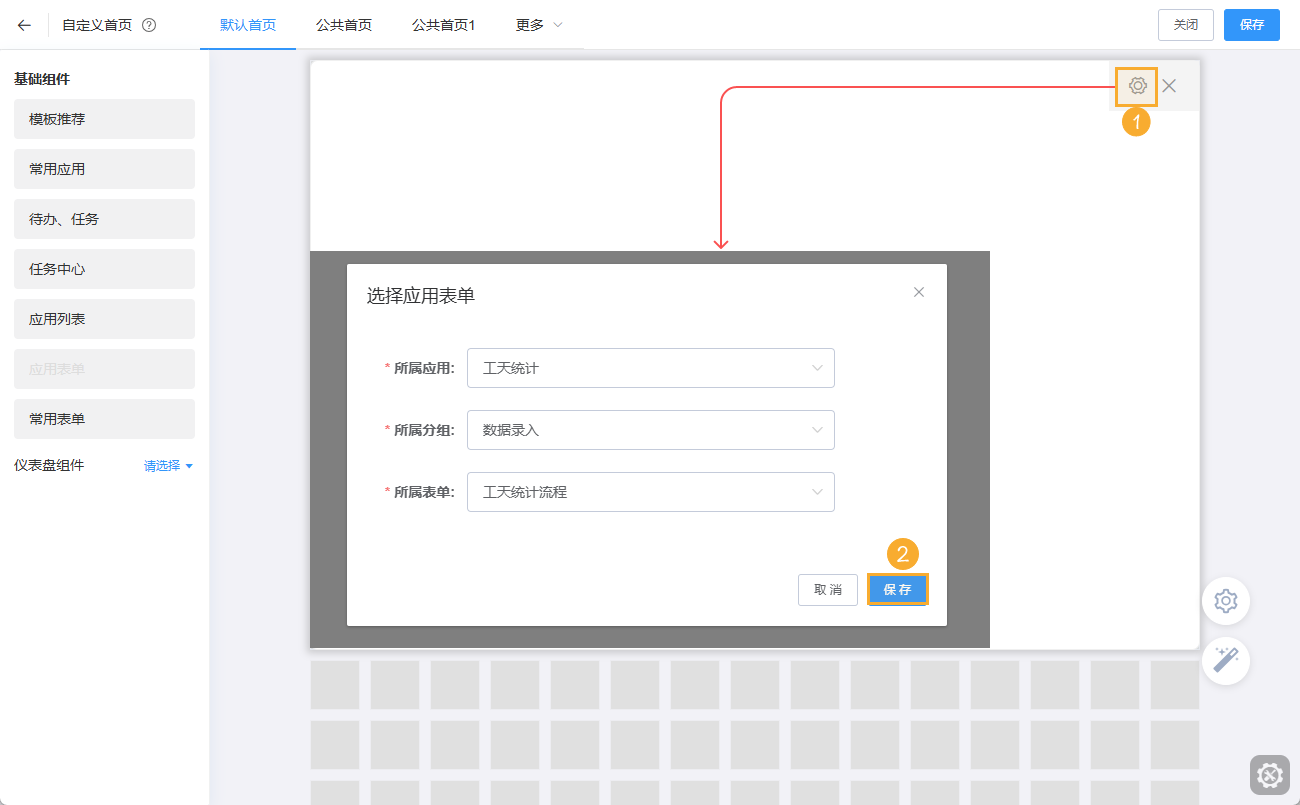Select the 任务中心 component in the sidebar

(104, 269)
